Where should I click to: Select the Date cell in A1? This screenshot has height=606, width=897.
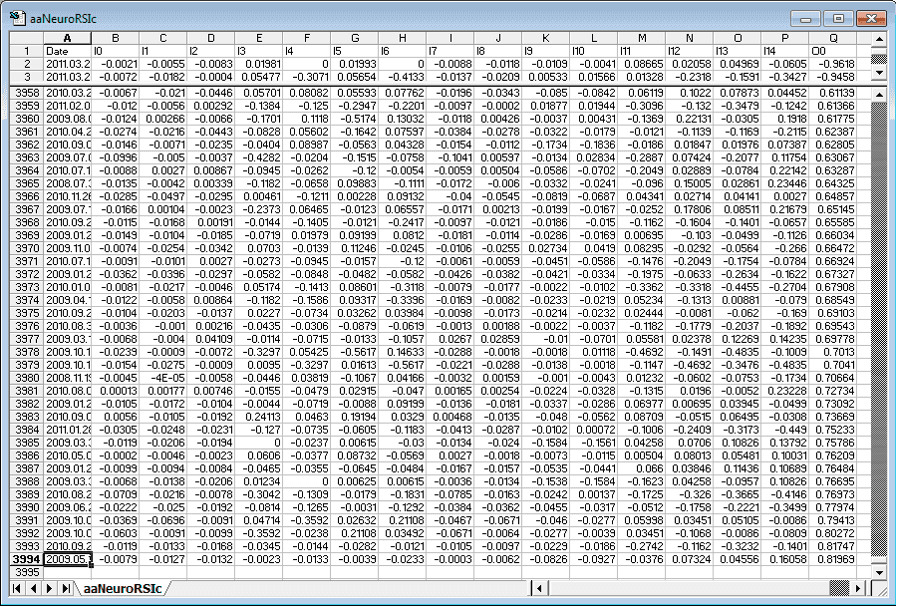(67, 49)
